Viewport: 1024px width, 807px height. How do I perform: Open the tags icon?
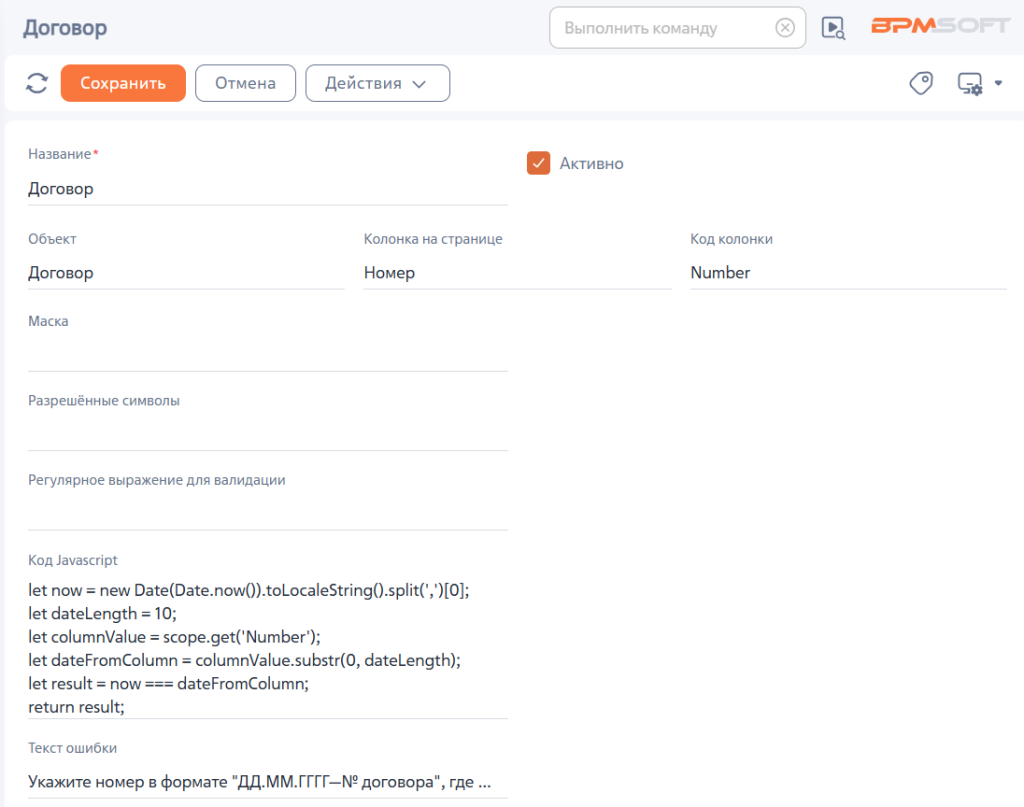click(x=921, y=83)
